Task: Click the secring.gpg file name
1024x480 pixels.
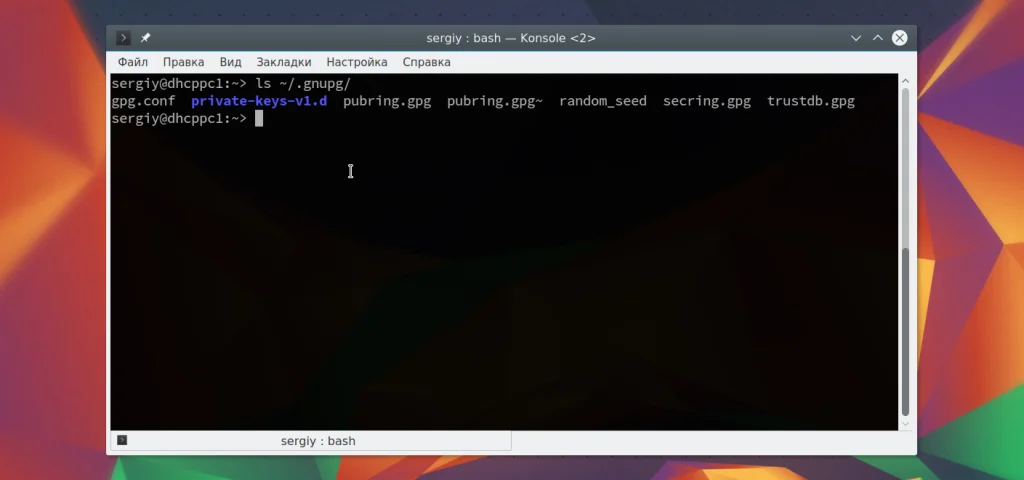Action: (x=707, y=101)
